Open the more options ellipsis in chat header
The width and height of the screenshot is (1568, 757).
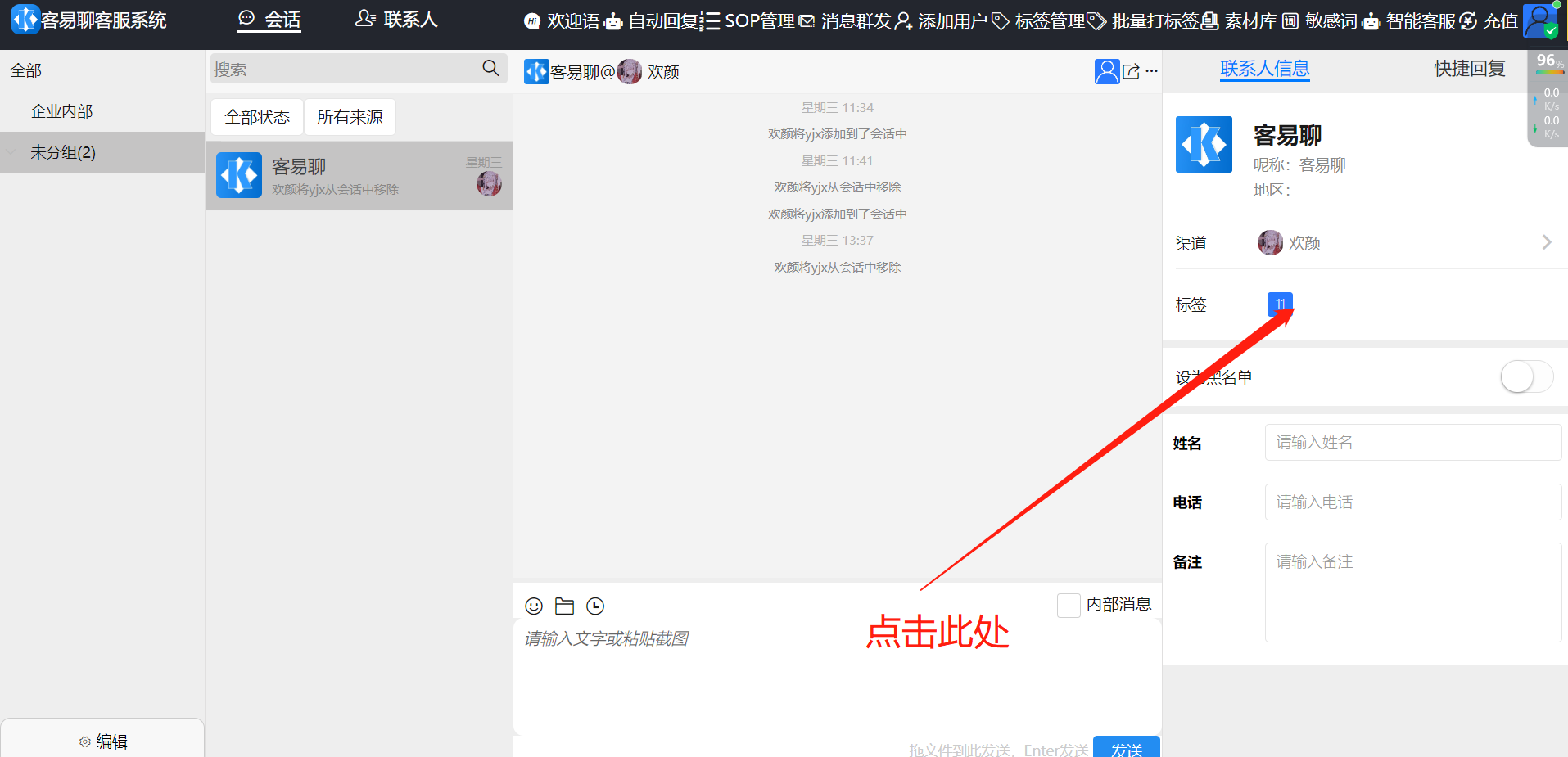[x=1152, y=70]
